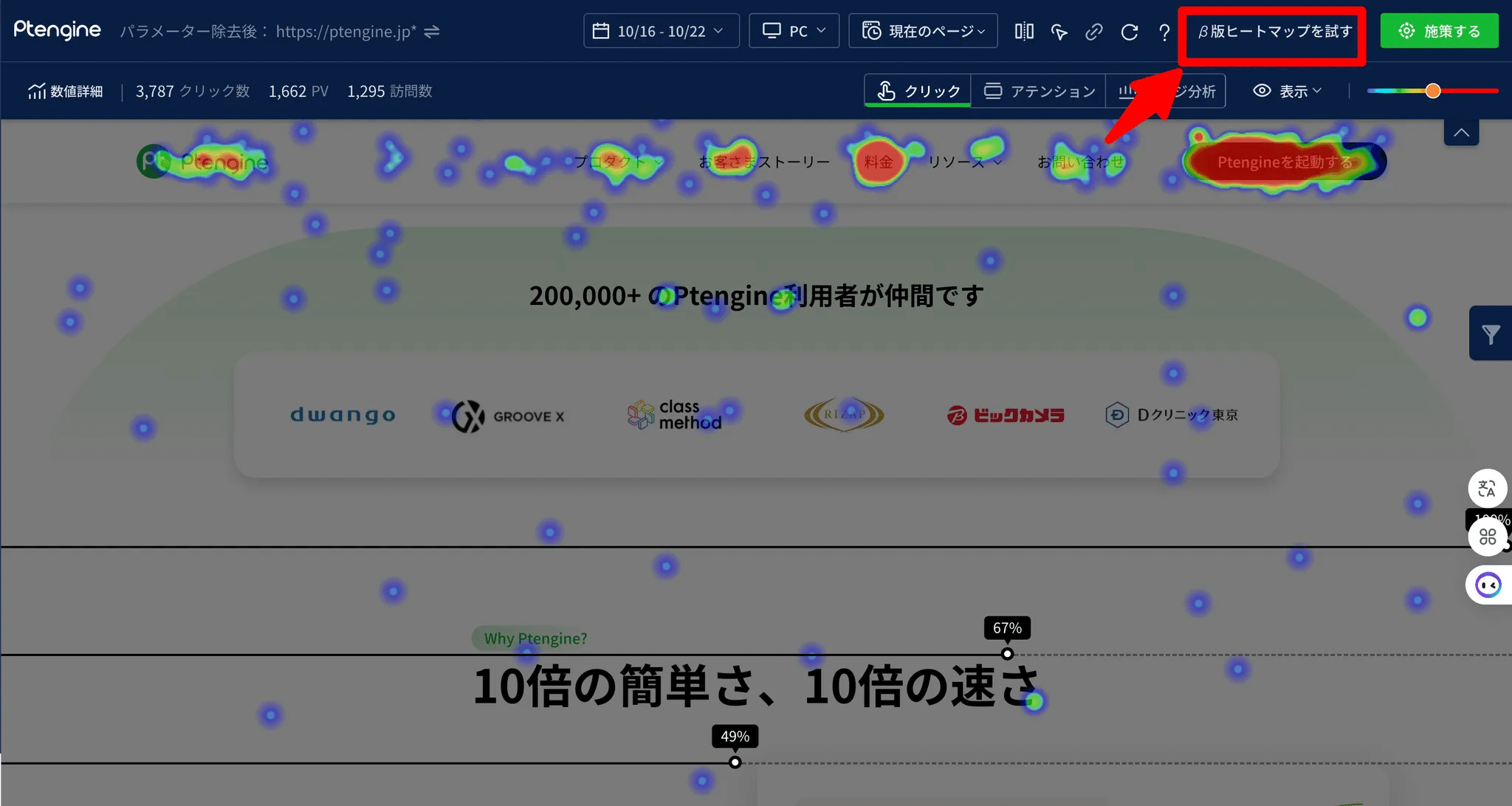Image resolution: width=1512 pixels, height=806 pixels.
Task: Open the 表示 display options dropdown
Action: coord(1287,90)
